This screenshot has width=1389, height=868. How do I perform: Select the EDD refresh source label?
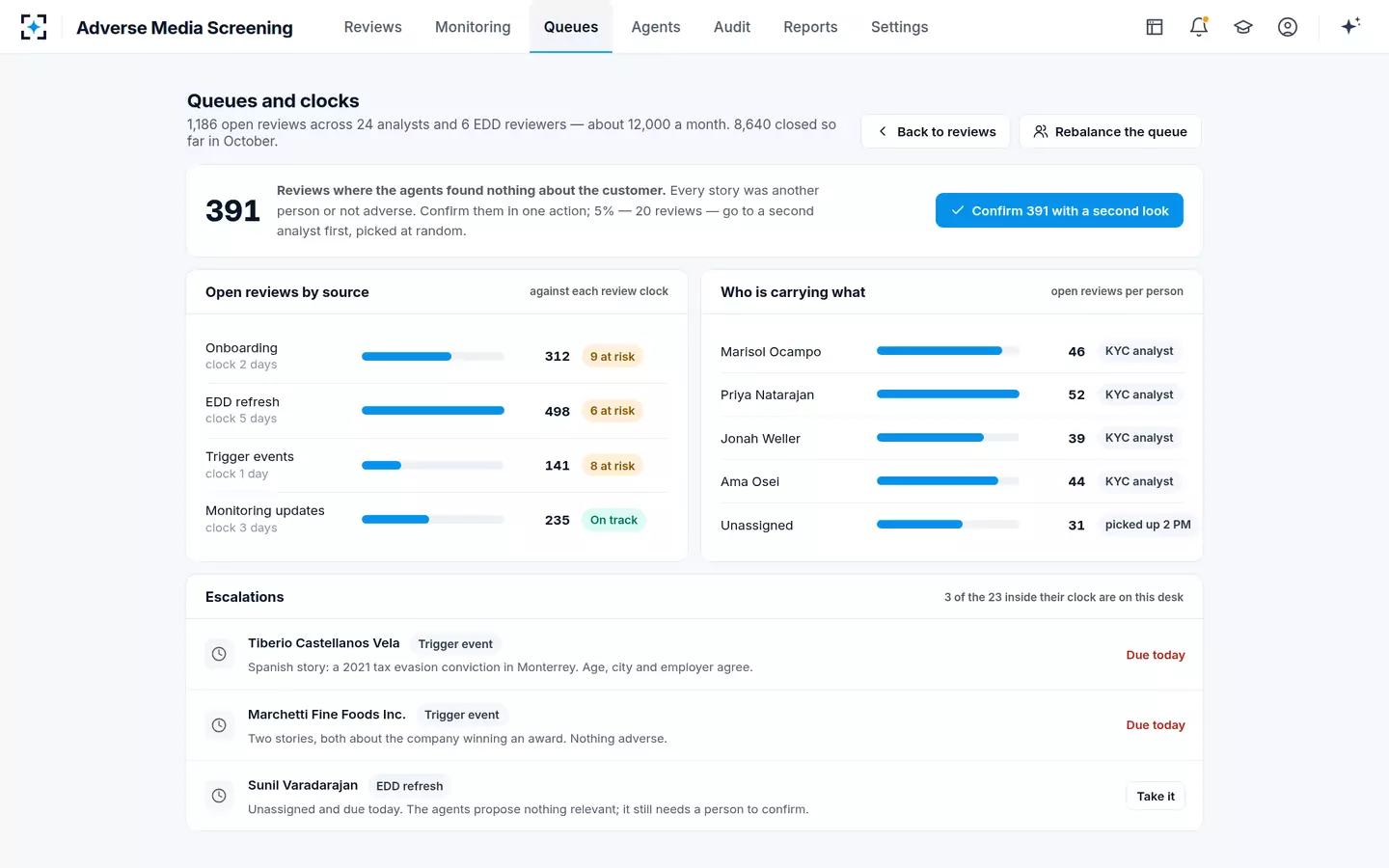(x=242, y=402)
